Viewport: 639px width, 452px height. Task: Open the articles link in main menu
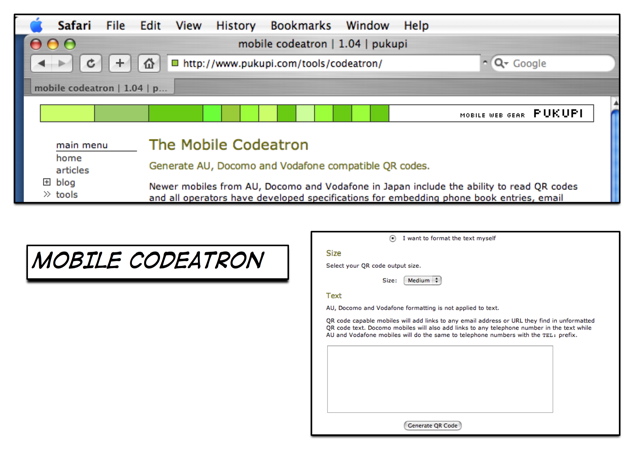click(x=73, y=170)
